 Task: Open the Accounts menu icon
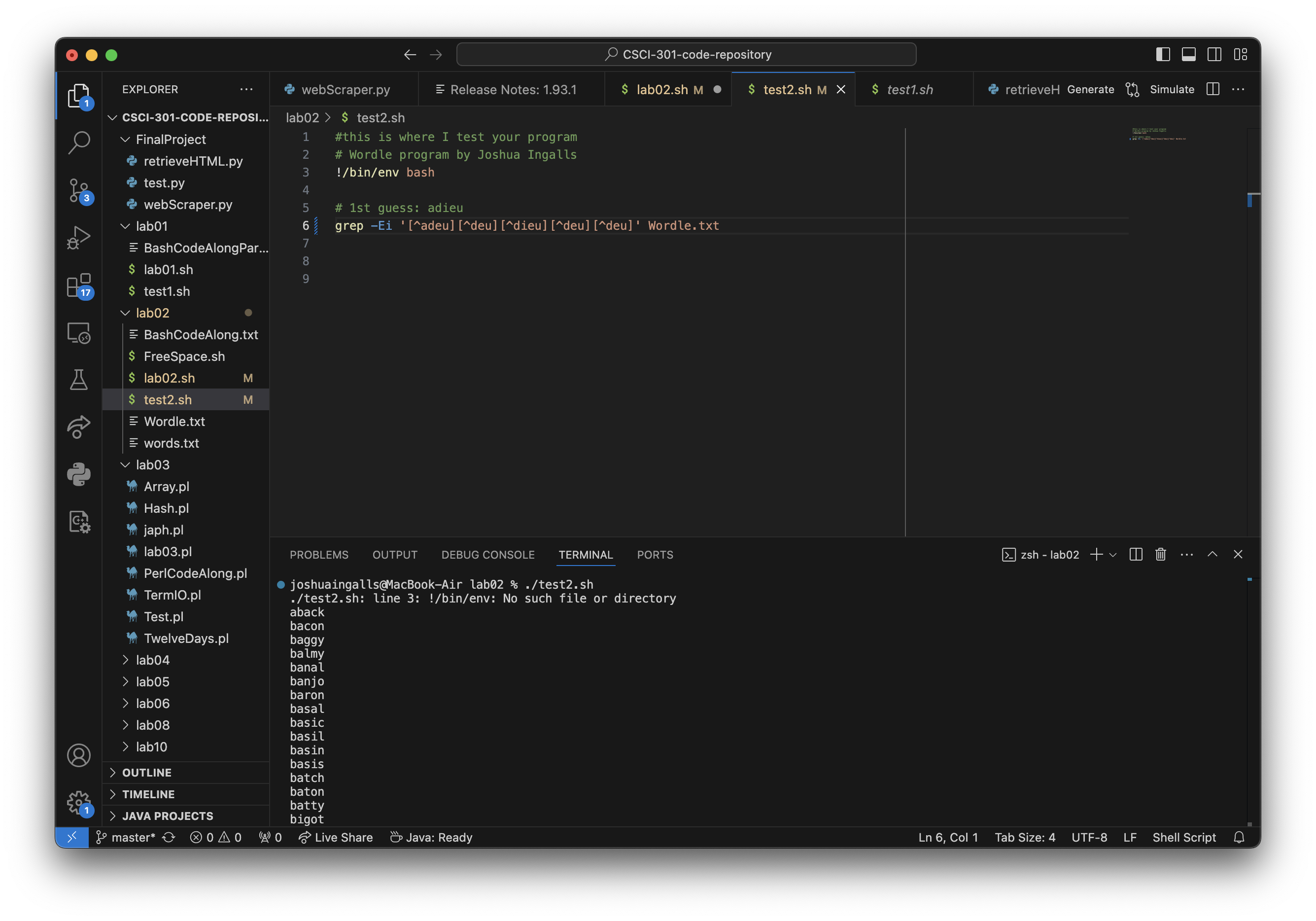[78, 755]
